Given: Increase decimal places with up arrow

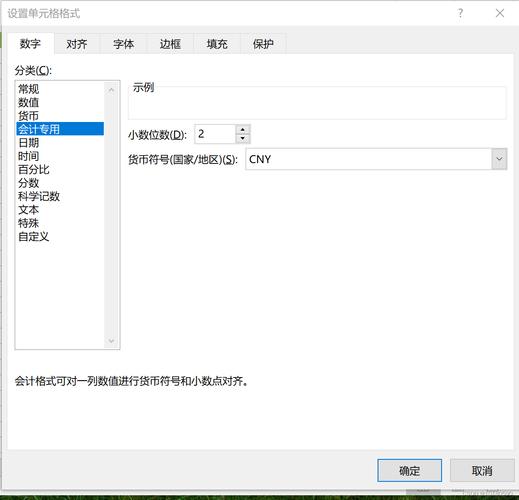Looking at the screenshot, I should (x=243, y=130).
